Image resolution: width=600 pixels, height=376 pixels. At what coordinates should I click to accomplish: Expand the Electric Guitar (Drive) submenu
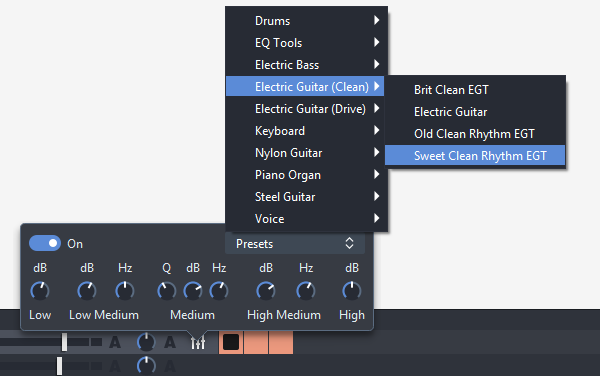coord(305,109)
